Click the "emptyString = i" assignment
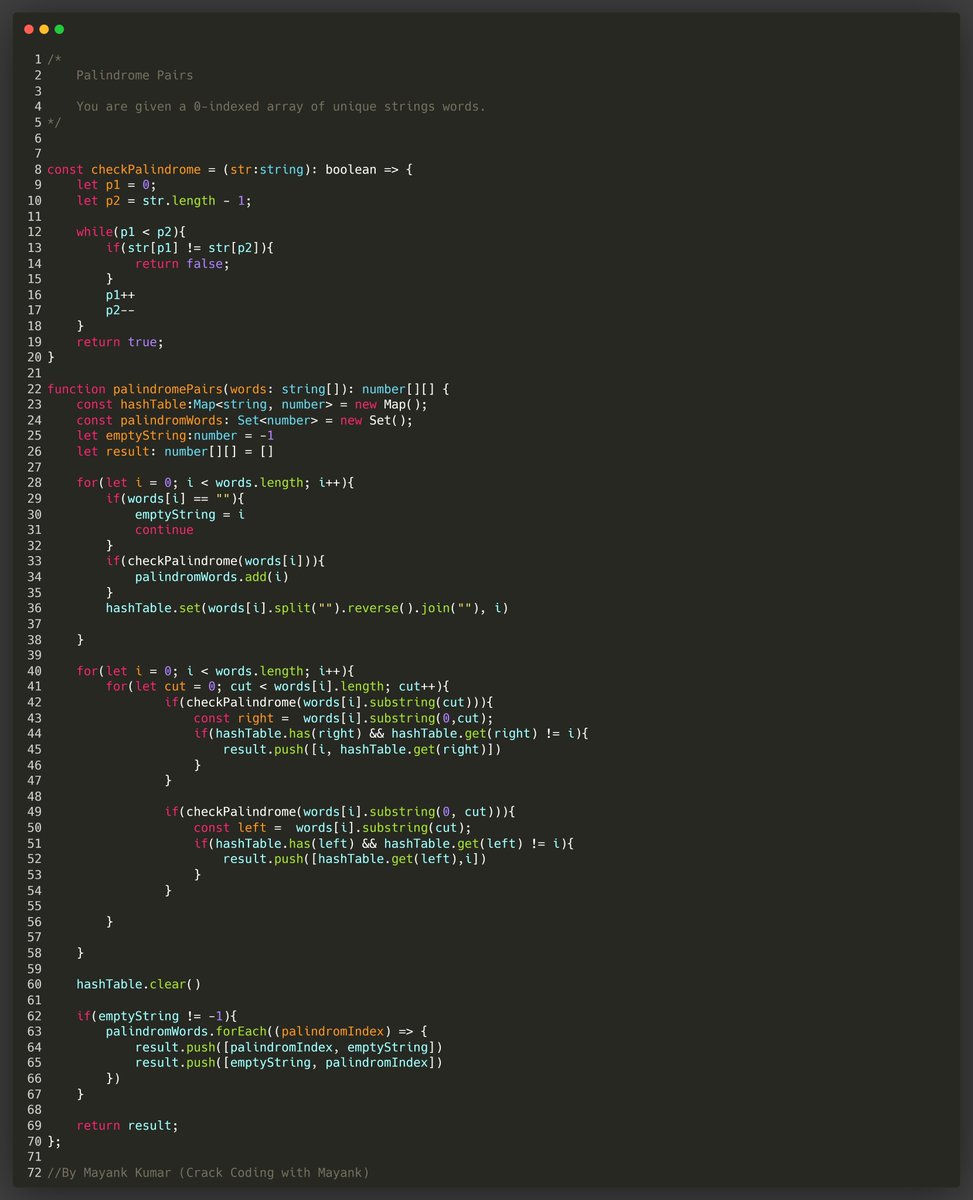 pos(190,514)
